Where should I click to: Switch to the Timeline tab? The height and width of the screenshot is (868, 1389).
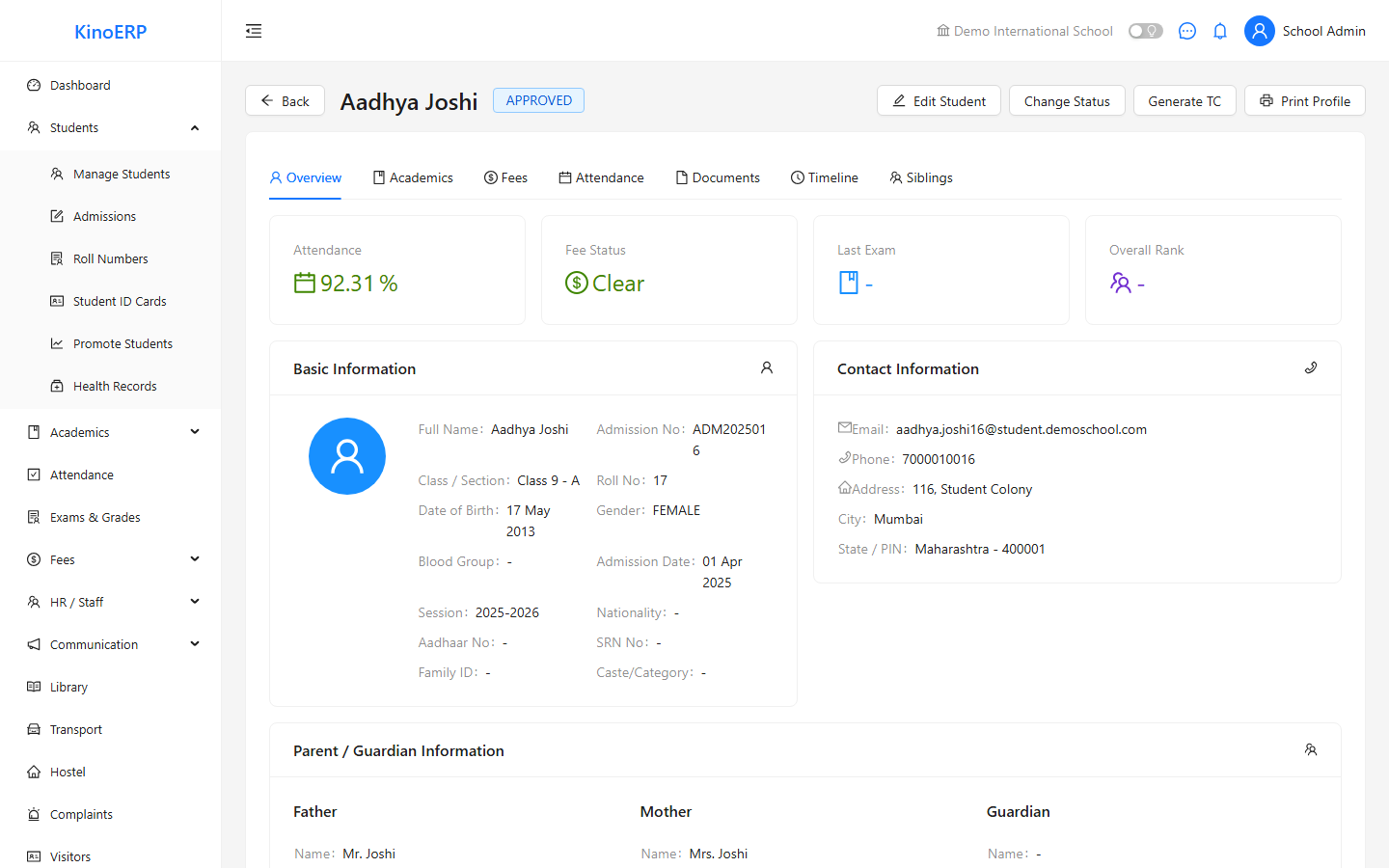pos(825,177)
